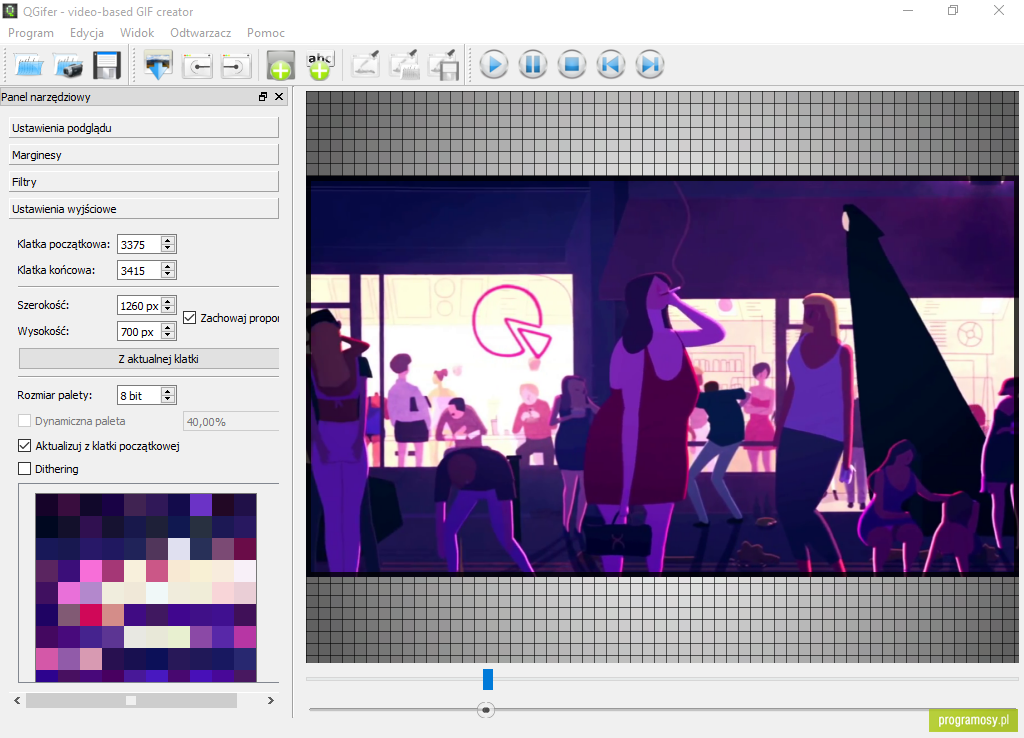Increase Klatka początkowa with up arrow
This screenshot has height=738, width=1024.
click(168, 240)
